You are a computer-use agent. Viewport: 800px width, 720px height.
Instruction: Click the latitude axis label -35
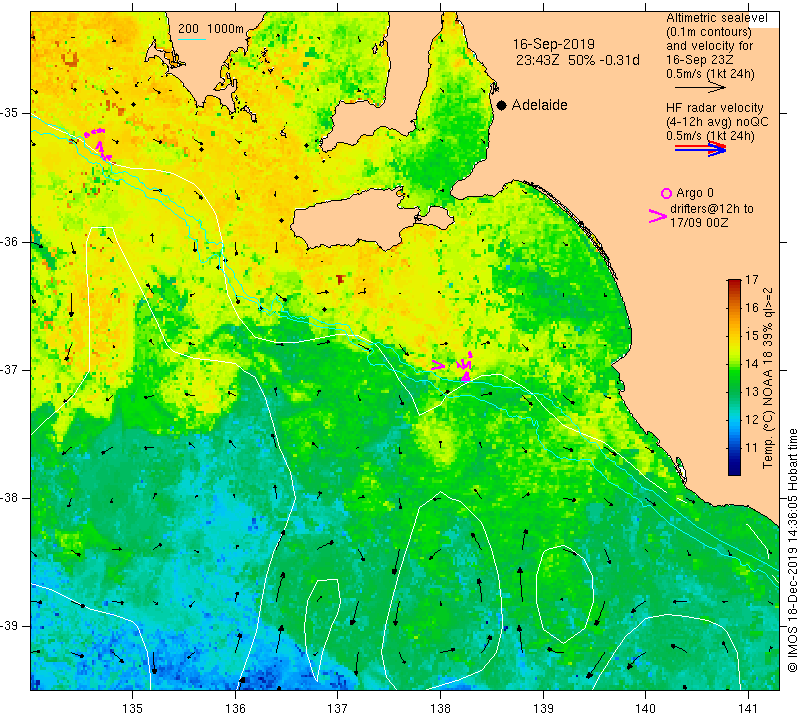point(11,113)
